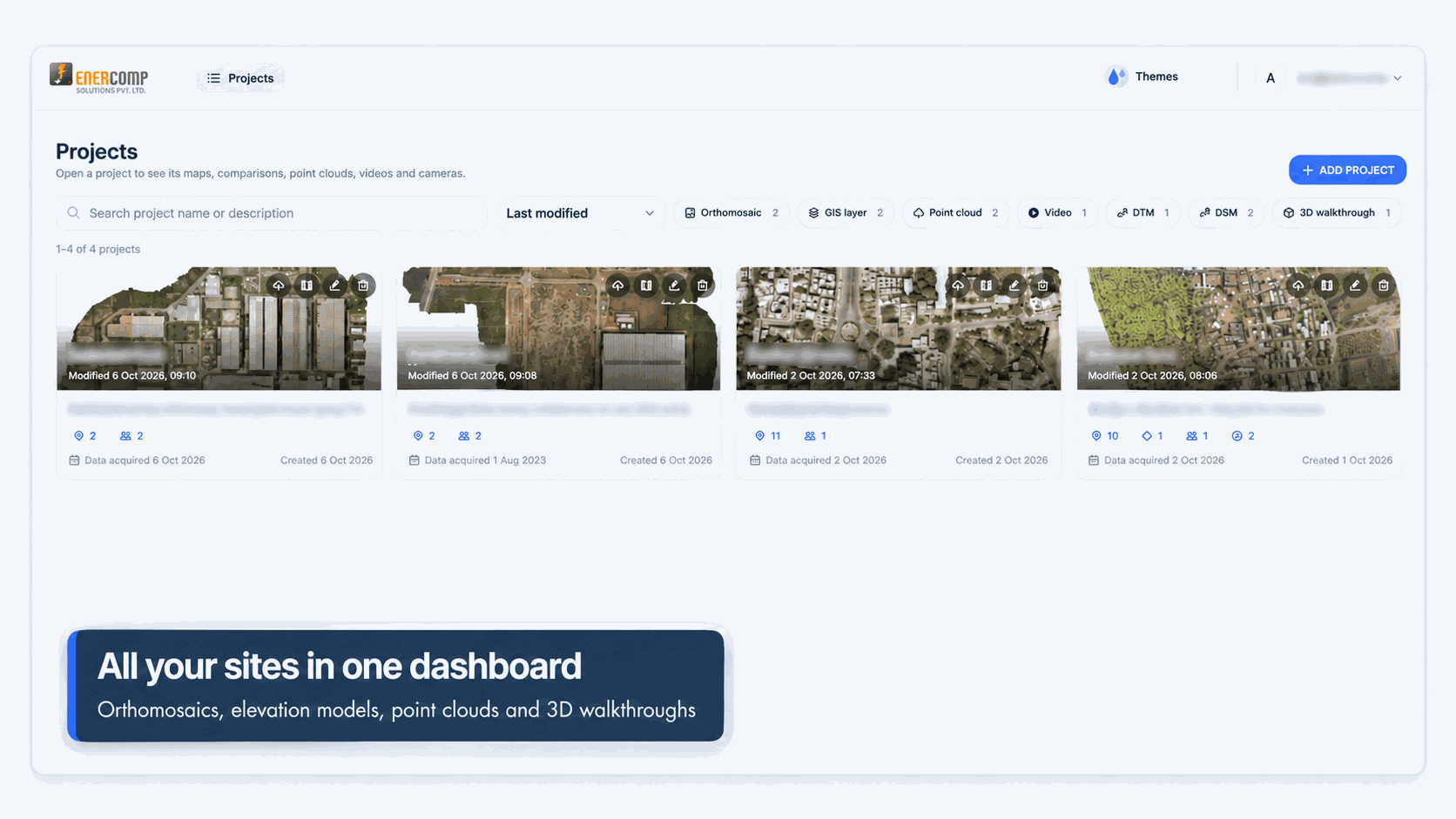The height and width of the screenshot is (819, 1456).
Task: Upload data to project modified 08:06
Action: coord(1298,285)
